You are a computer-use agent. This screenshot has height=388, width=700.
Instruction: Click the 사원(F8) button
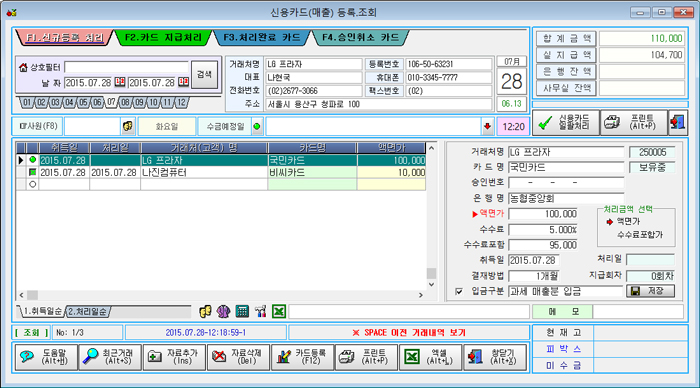tap(38, 126)
